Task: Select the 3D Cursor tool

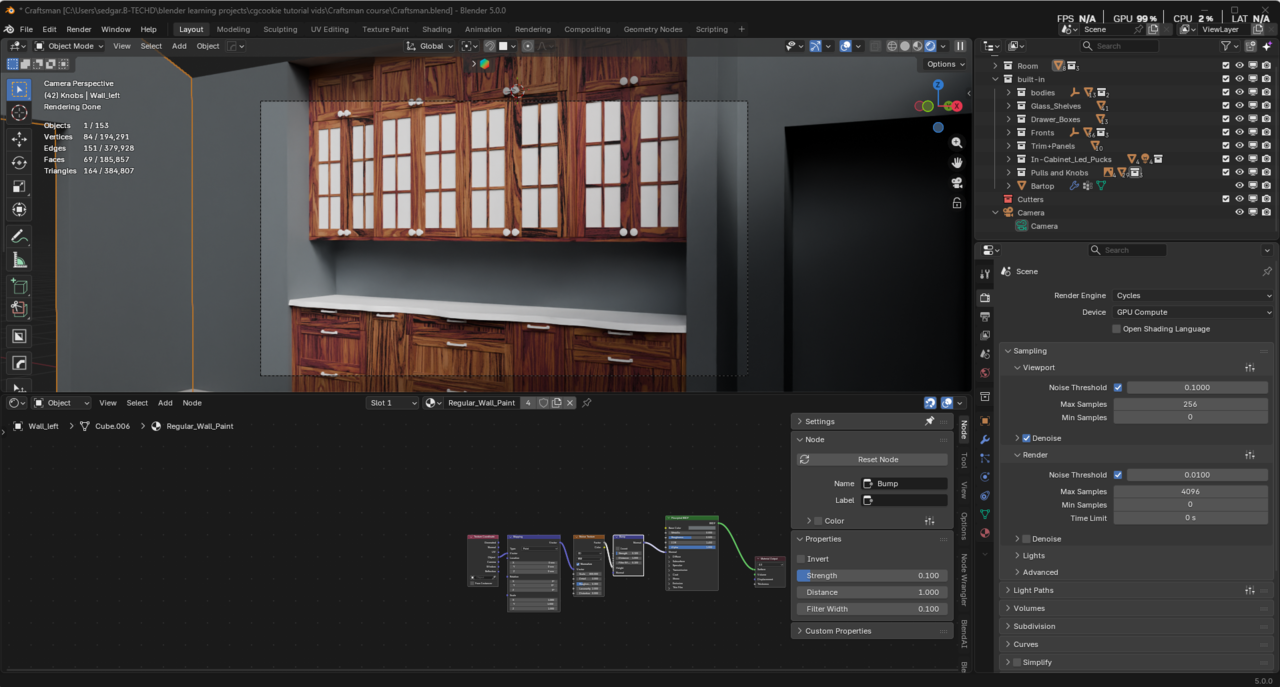Action: click(19, 113)
